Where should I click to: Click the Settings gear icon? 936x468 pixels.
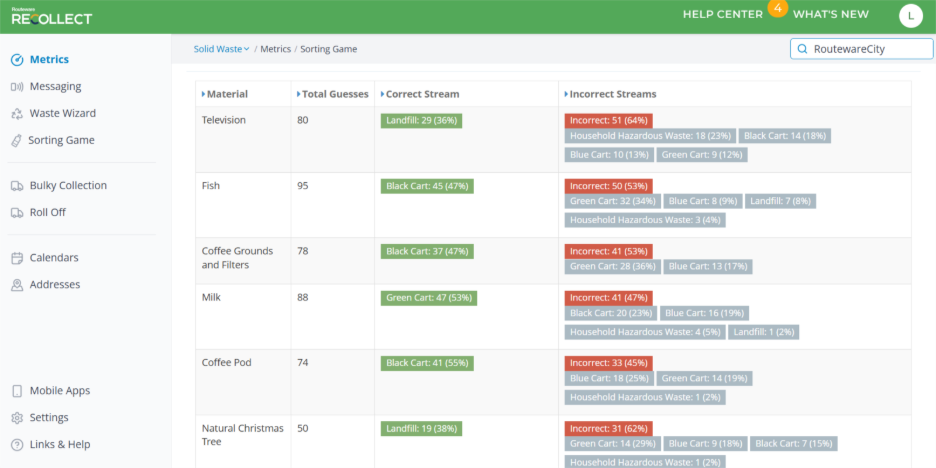[x=17, y=418]
